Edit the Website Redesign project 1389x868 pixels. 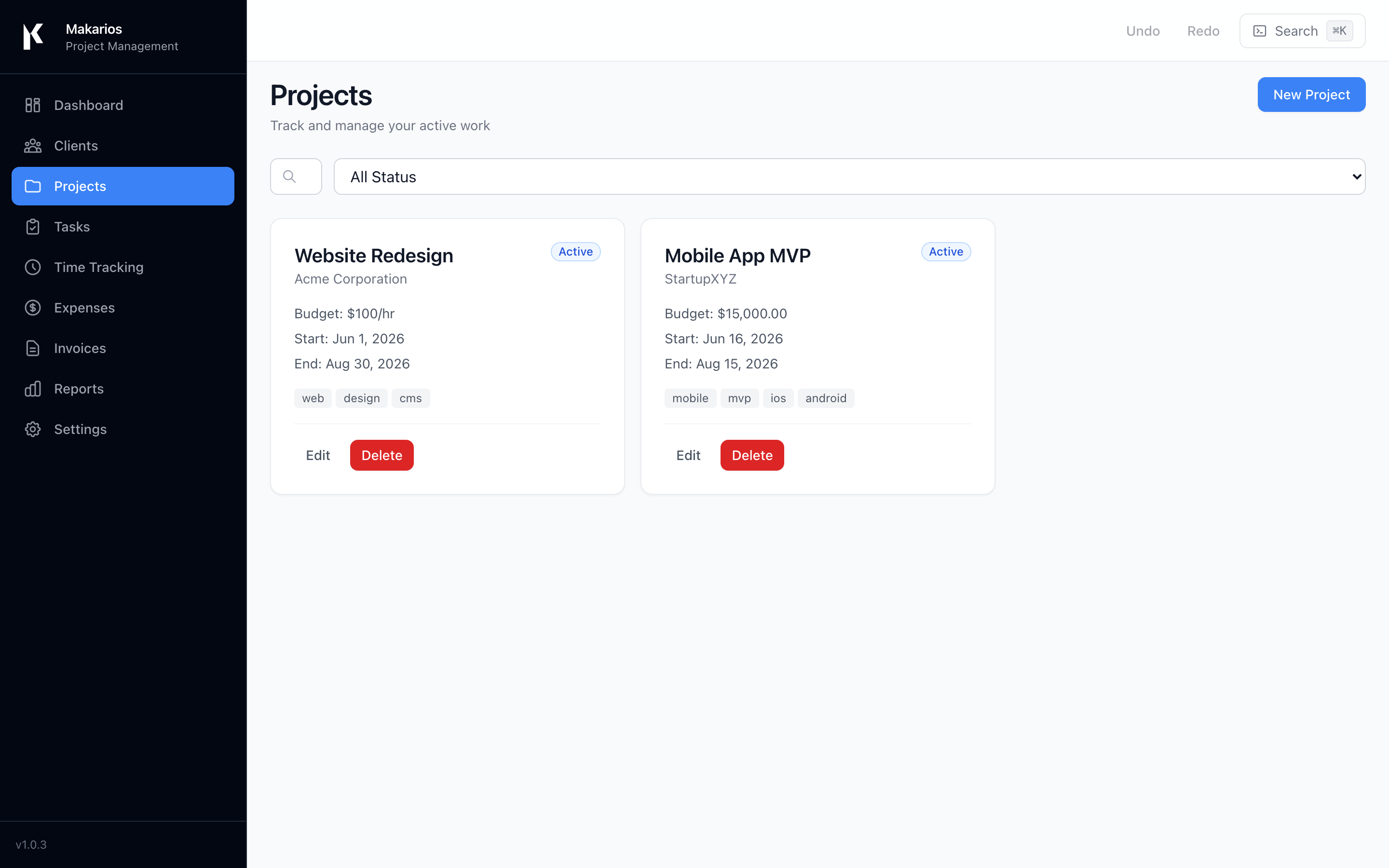click(x=318, y=455)
